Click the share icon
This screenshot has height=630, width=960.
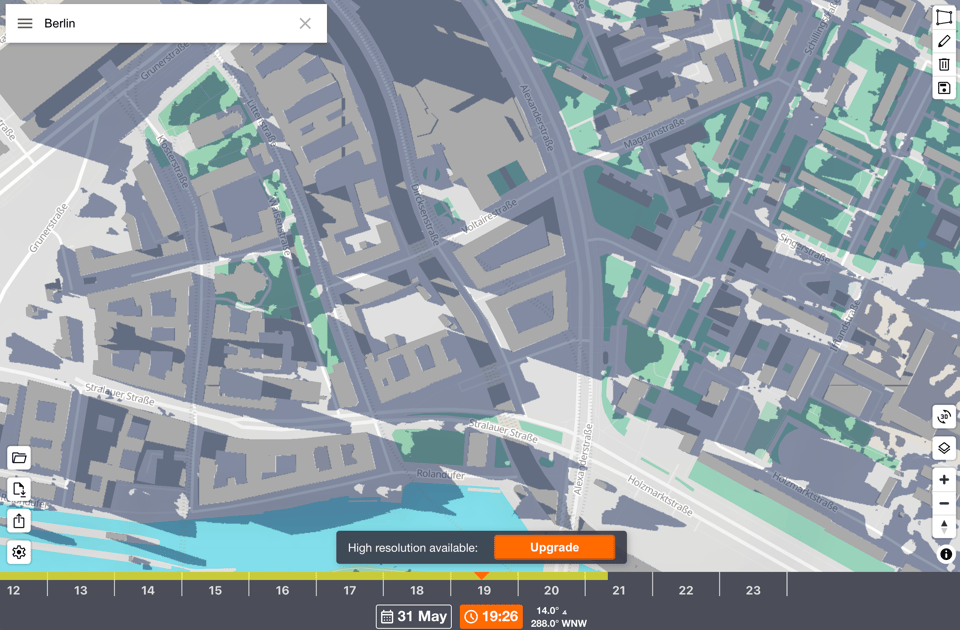click(x=19, y=521)
